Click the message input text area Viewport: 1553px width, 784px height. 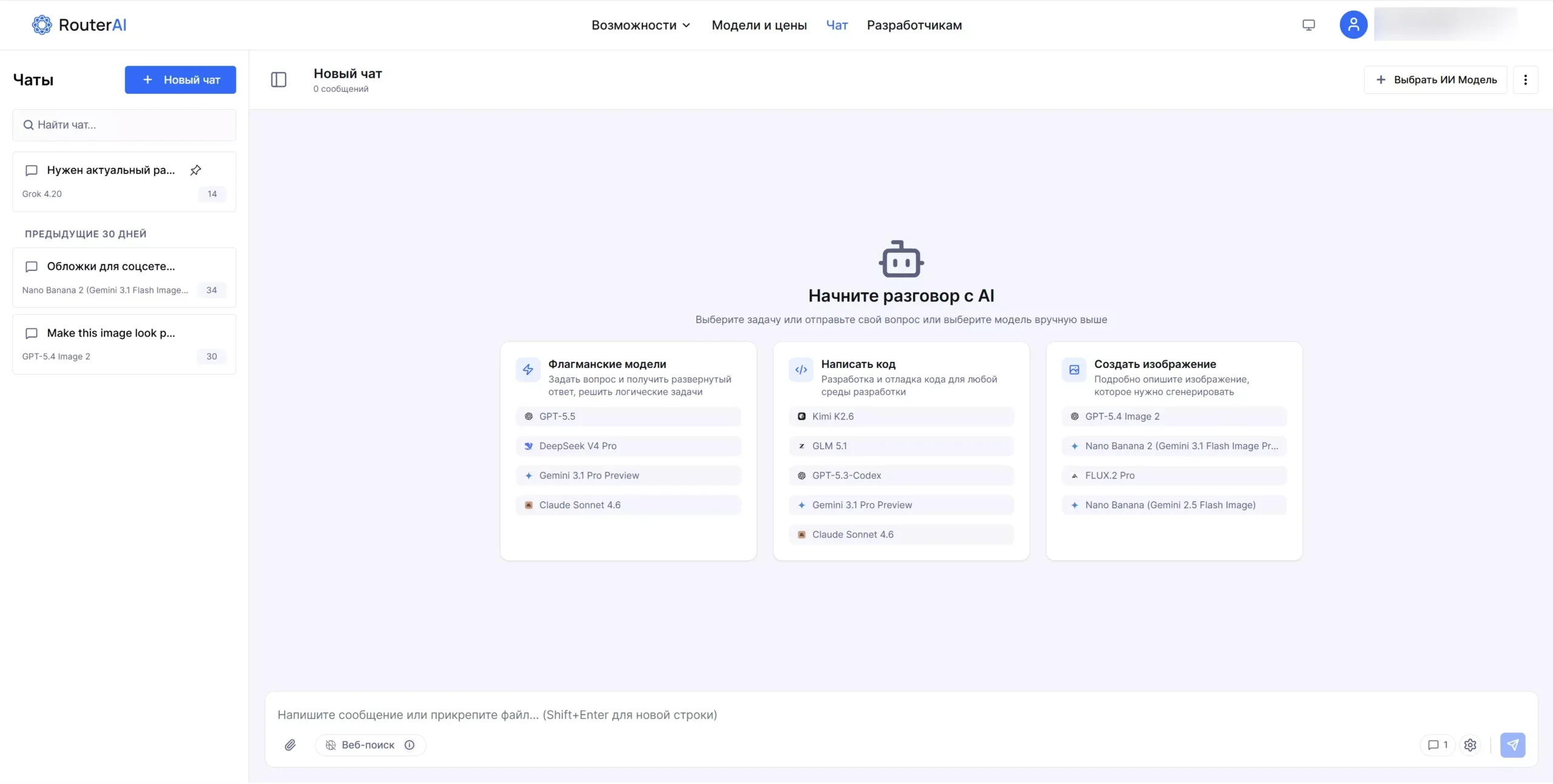pos(901,714)
